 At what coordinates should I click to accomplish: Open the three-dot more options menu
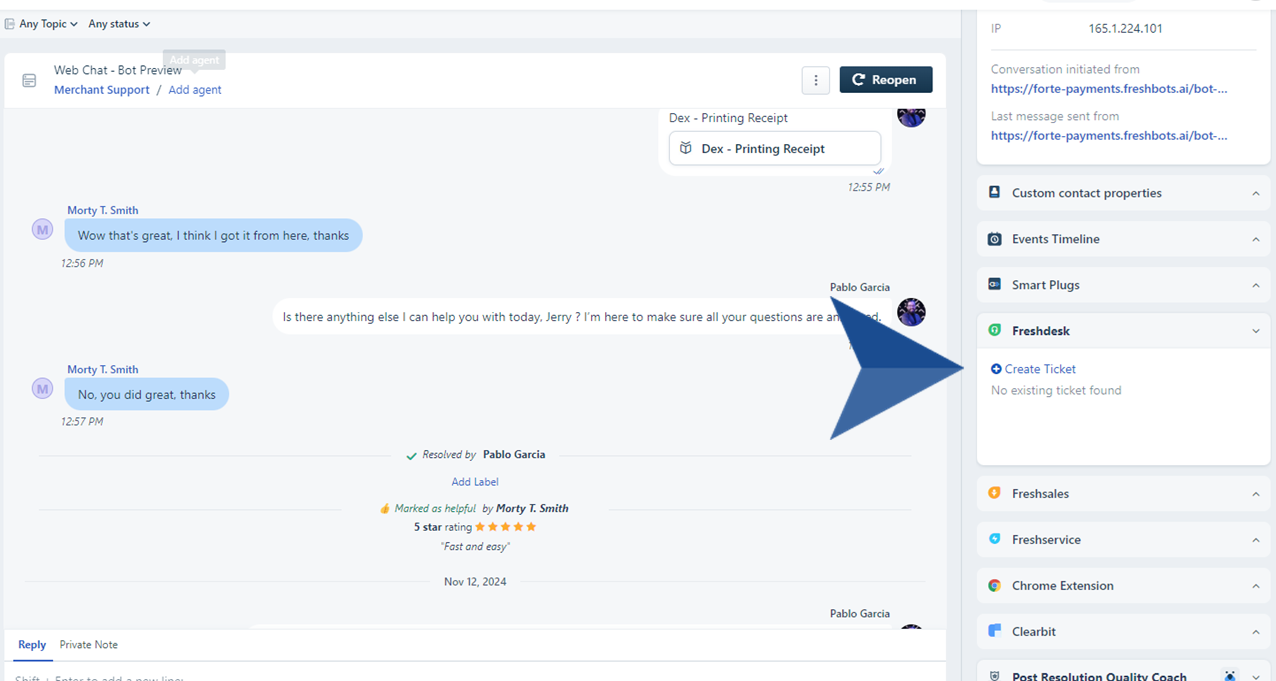point(816,80)
